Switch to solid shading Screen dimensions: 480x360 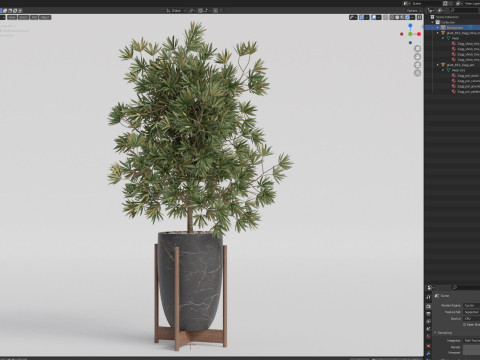tap(397, 17)
